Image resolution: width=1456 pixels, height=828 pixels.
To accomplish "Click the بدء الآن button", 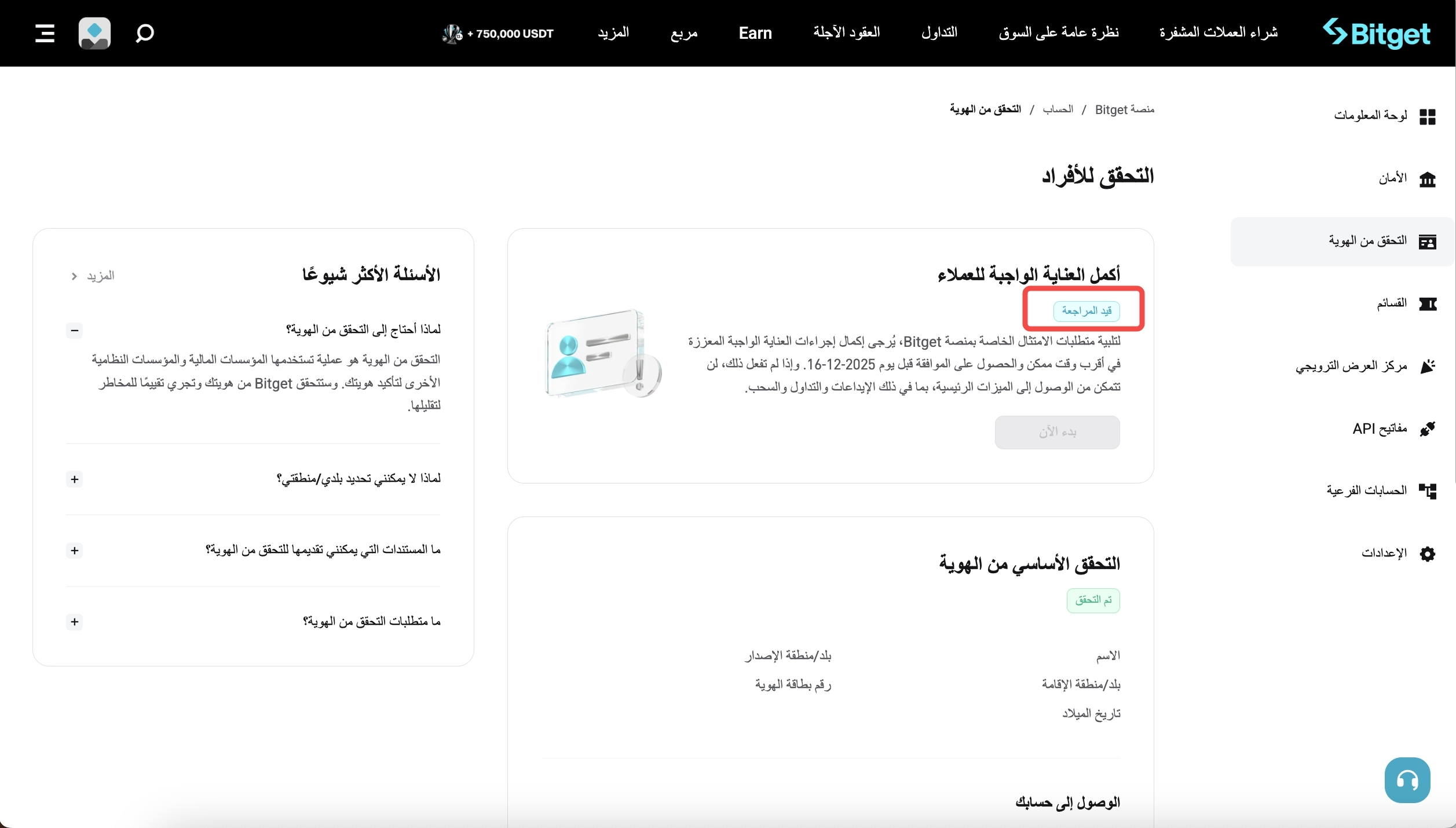I will (x=1056, y=433).
